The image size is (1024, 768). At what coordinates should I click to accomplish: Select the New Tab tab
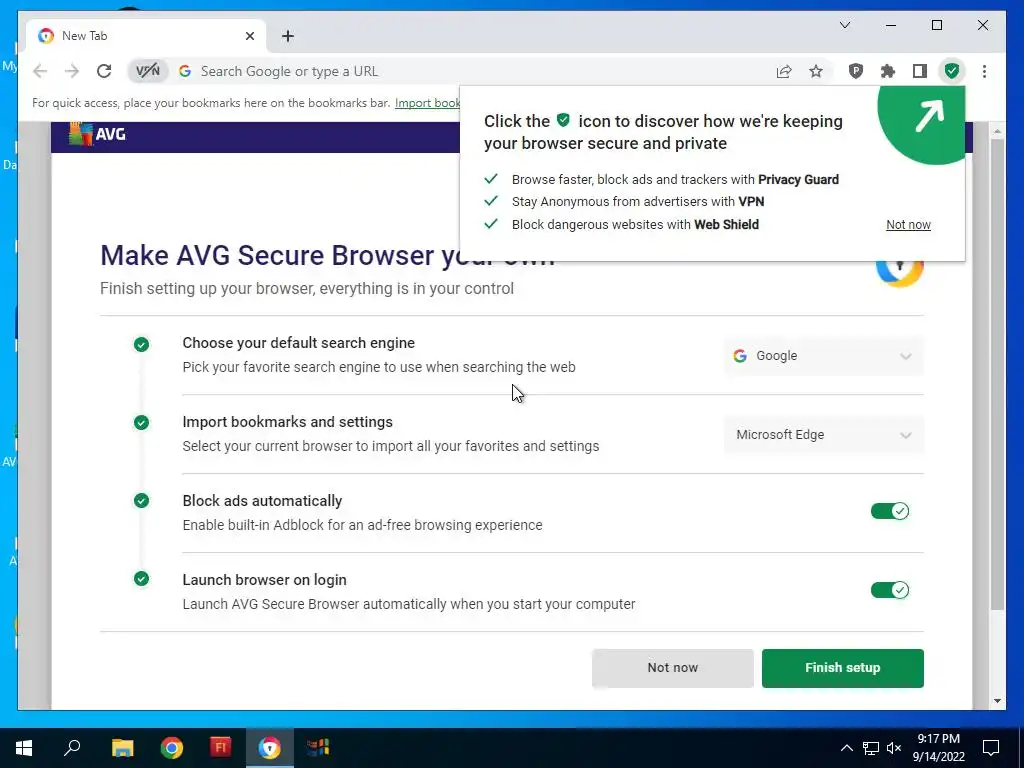146,36
